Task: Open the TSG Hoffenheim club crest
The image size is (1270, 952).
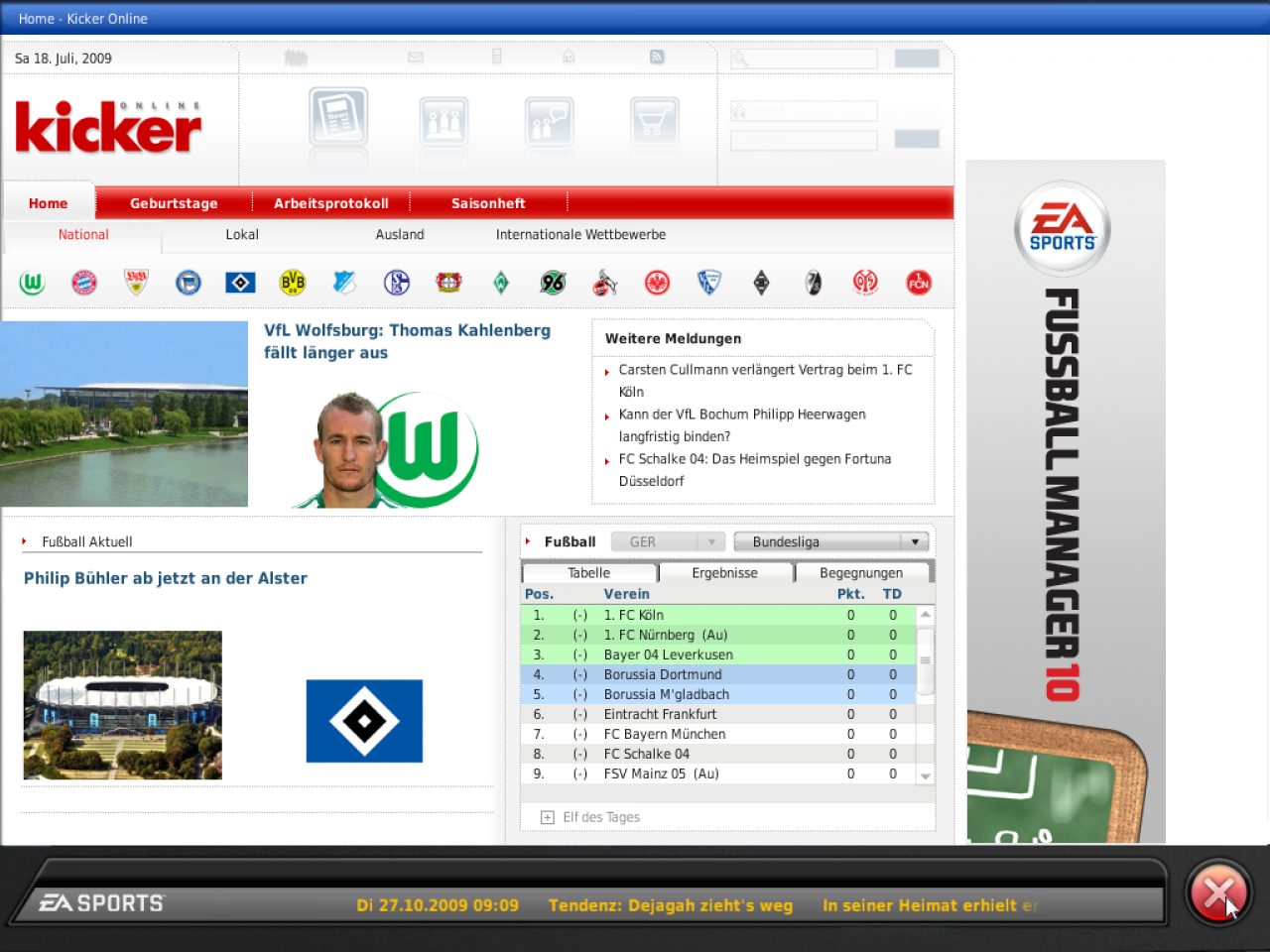Action: pyautogui.click(x=344, y=284)
